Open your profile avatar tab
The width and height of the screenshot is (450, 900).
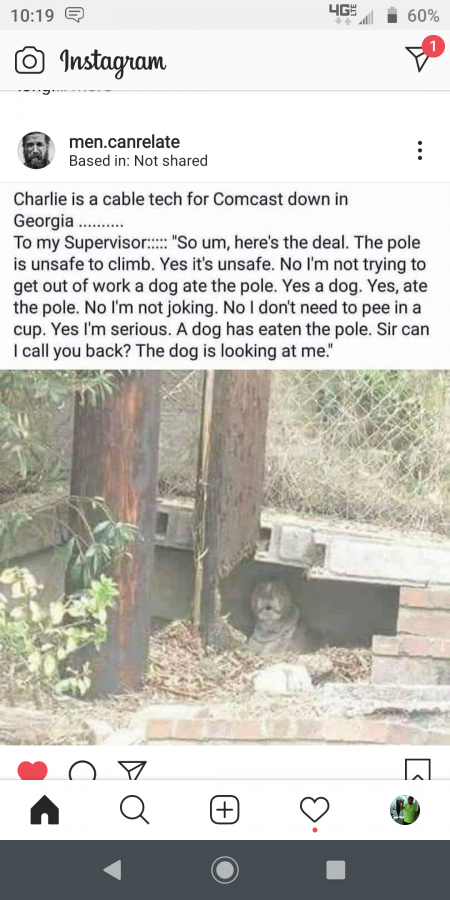[x=405, y=810]
